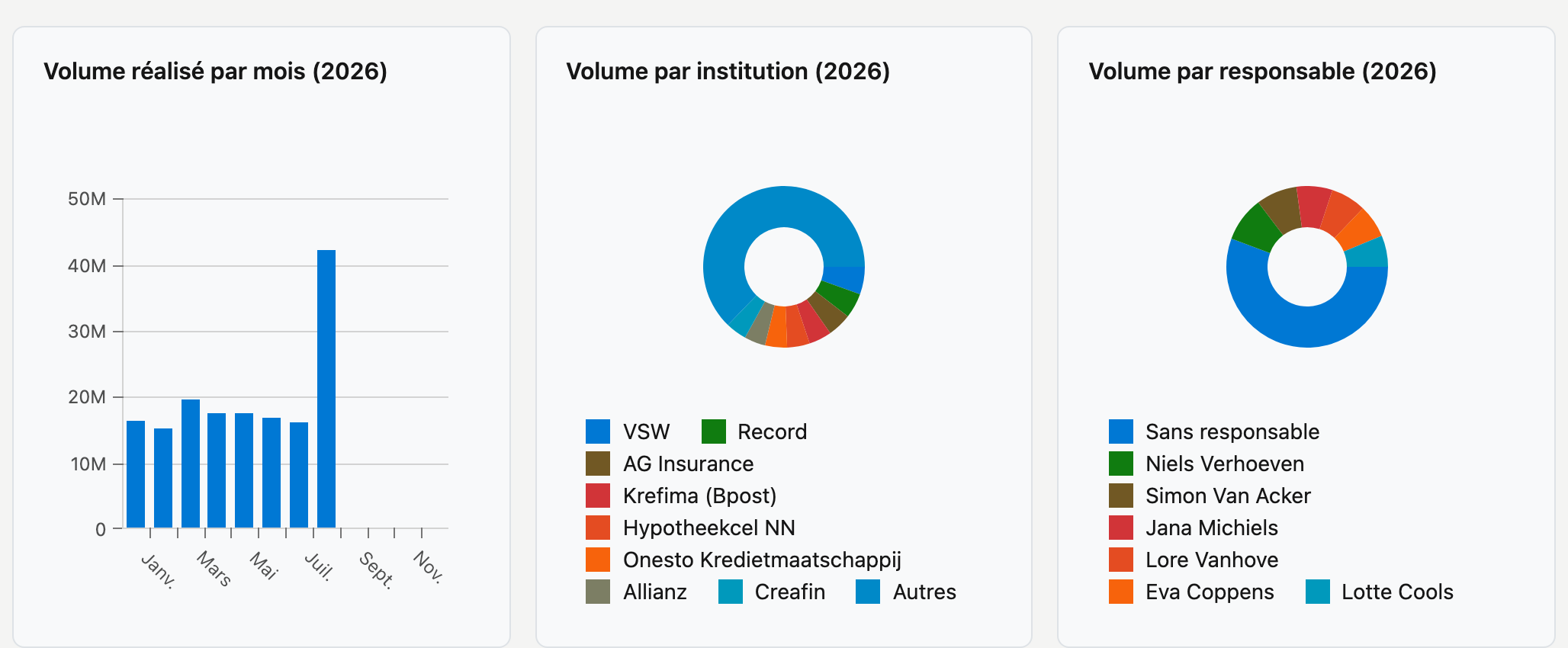Screen dimensions: 1568x648
Task: Select the green Record segment of institution donut
Action: coord(839,298)
